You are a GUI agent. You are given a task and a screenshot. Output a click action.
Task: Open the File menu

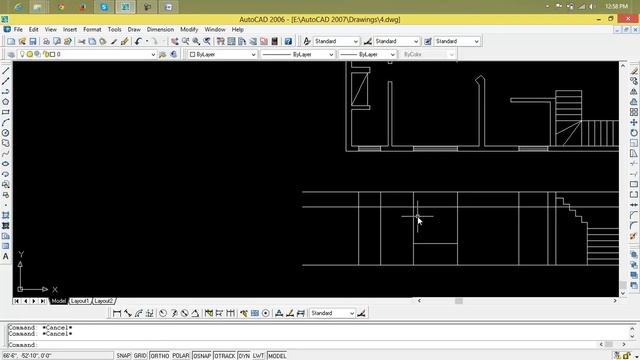(18, 29)
